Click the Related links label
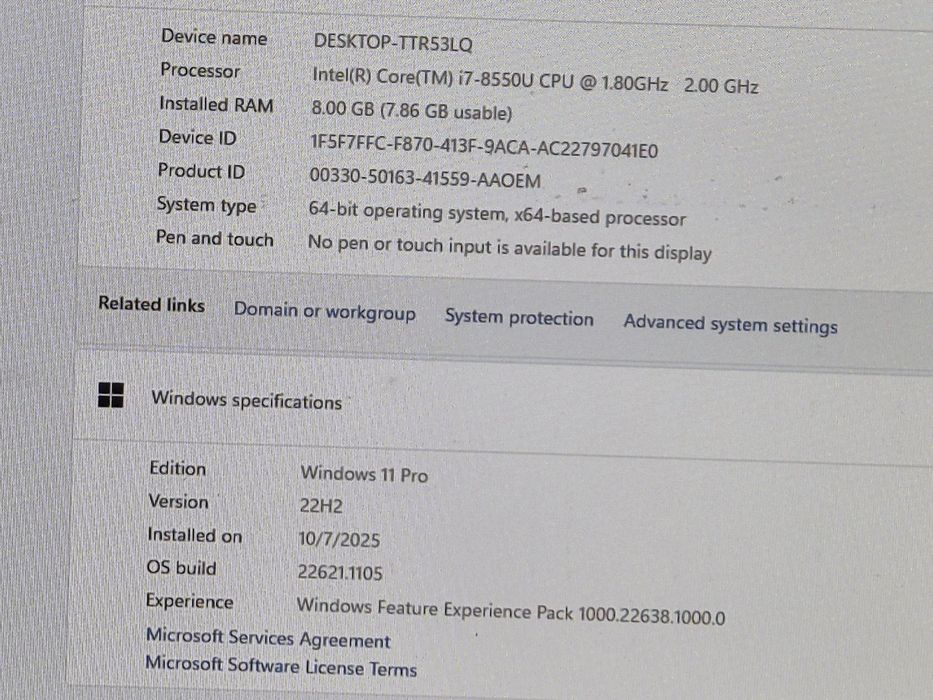This screenshot has width=933, height=700. [152, 304]
